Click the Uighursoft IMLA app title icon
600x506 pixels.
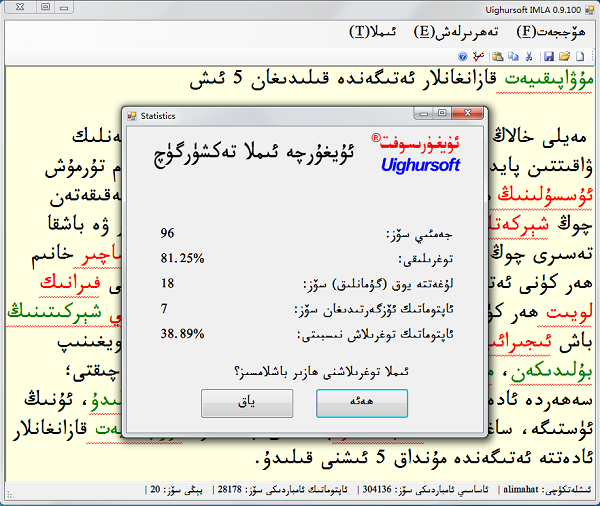590,10
